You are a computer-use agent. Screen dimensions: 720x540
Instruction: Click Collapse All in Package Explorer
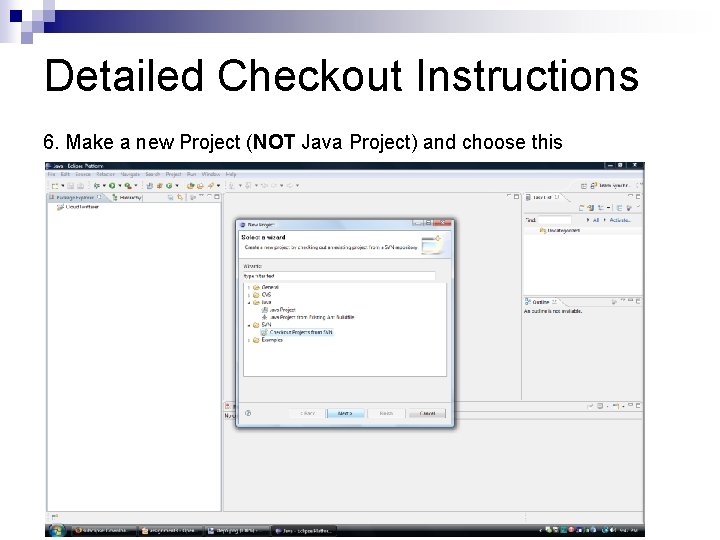click(170, 197)
